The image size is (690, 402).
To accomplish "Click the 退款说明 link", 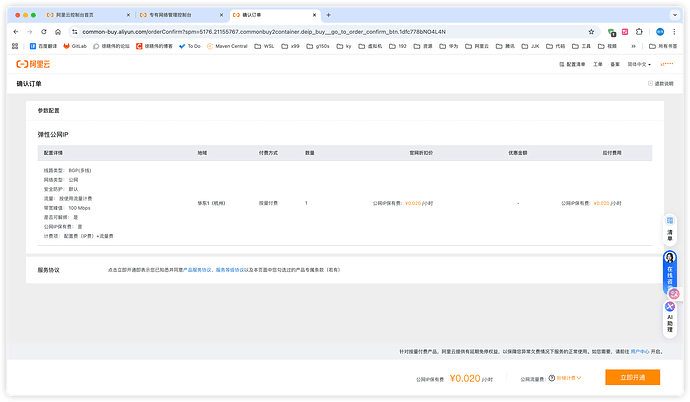I will tap(664, 83).
